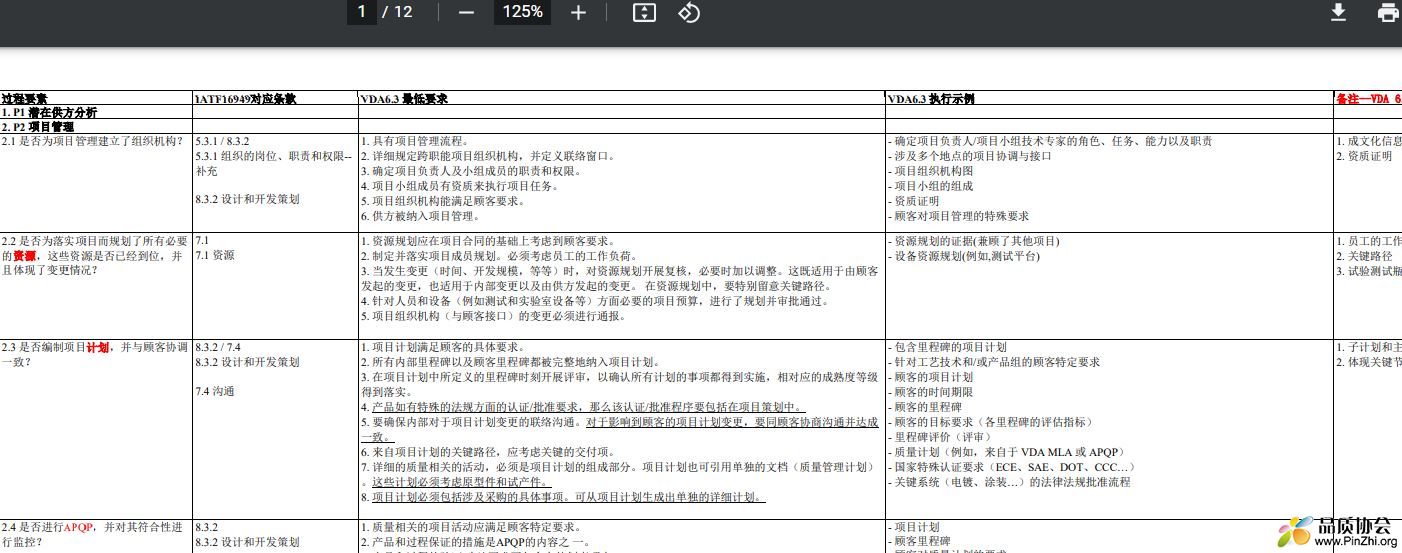Viewport: 1402px width, 553px height.
Task: Click clause text 8.3.2 / 7.4
Action: [x=218, y=347]
